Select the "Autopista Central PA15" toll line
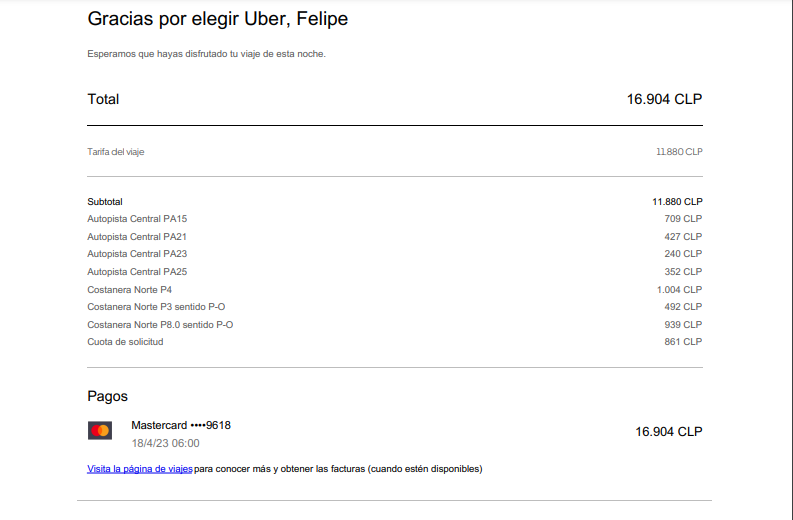The image size is (793, 520). pos(137,219)
